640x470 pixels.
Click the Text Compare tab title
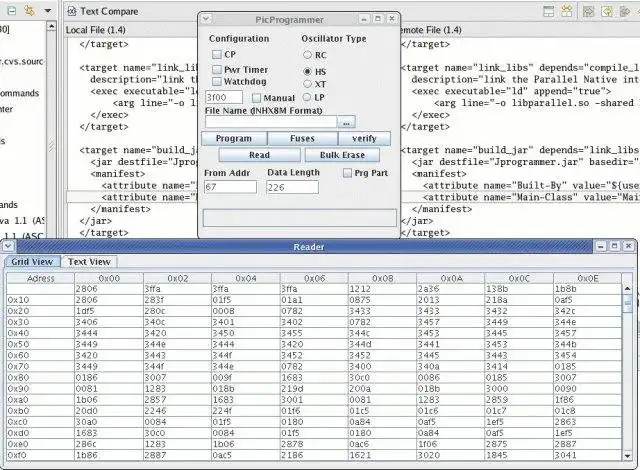point(109,11)
